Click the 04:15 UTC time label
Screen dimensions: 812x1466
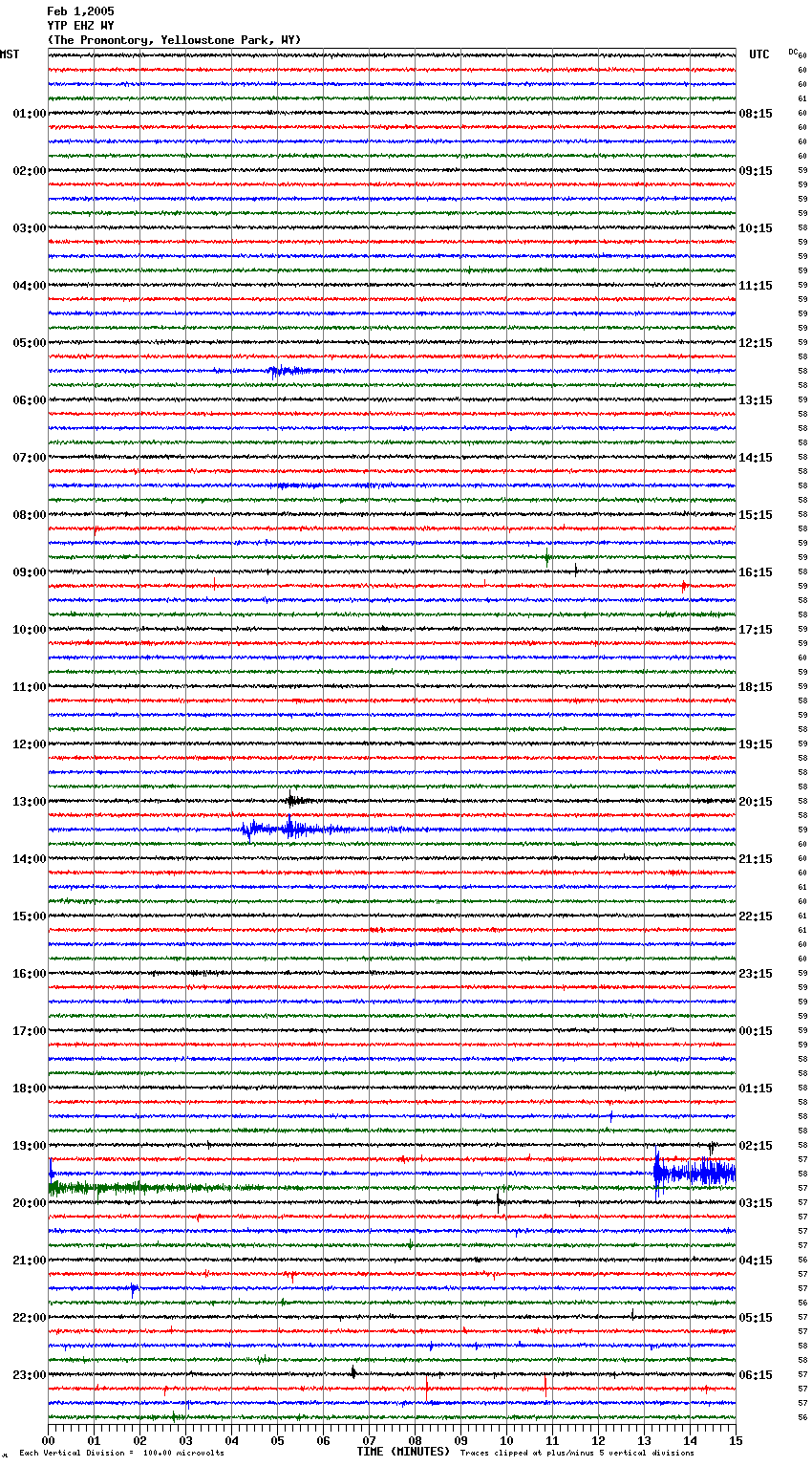pos(756,1261)
